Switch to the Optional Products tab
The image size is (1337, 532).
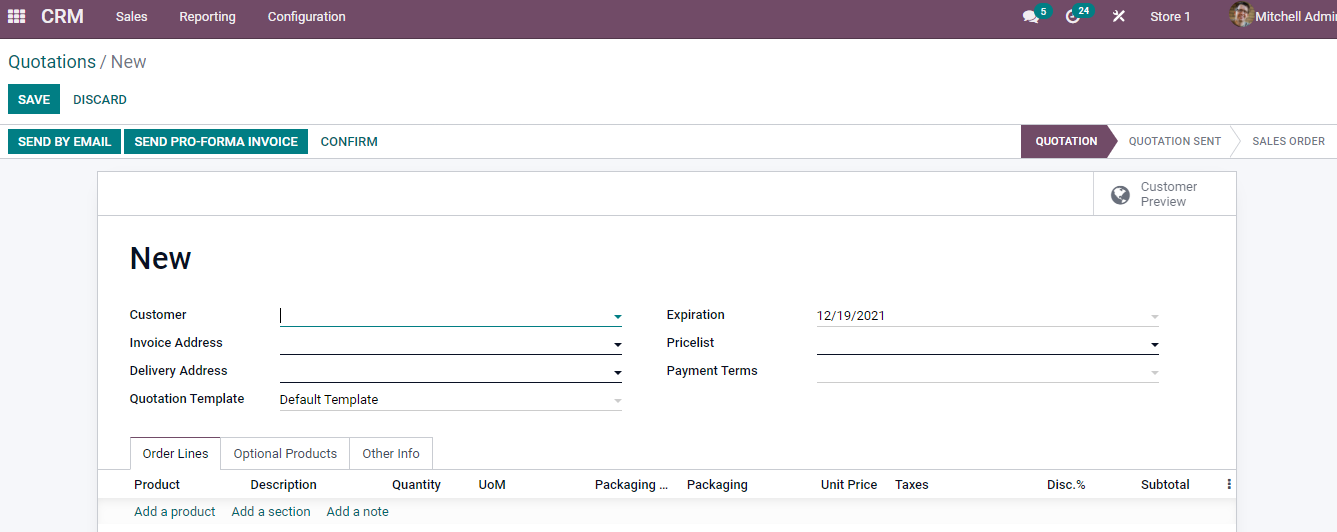pyautogui.click(x=285, y=454)
